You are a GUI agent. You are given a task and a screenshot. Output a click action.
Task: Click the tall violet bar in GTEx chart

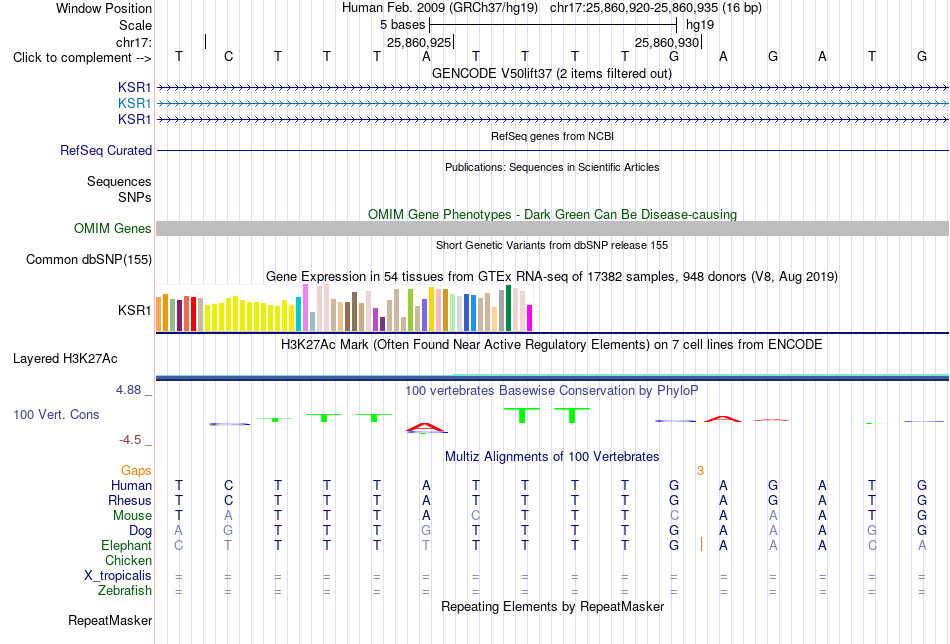coord(306,308)
